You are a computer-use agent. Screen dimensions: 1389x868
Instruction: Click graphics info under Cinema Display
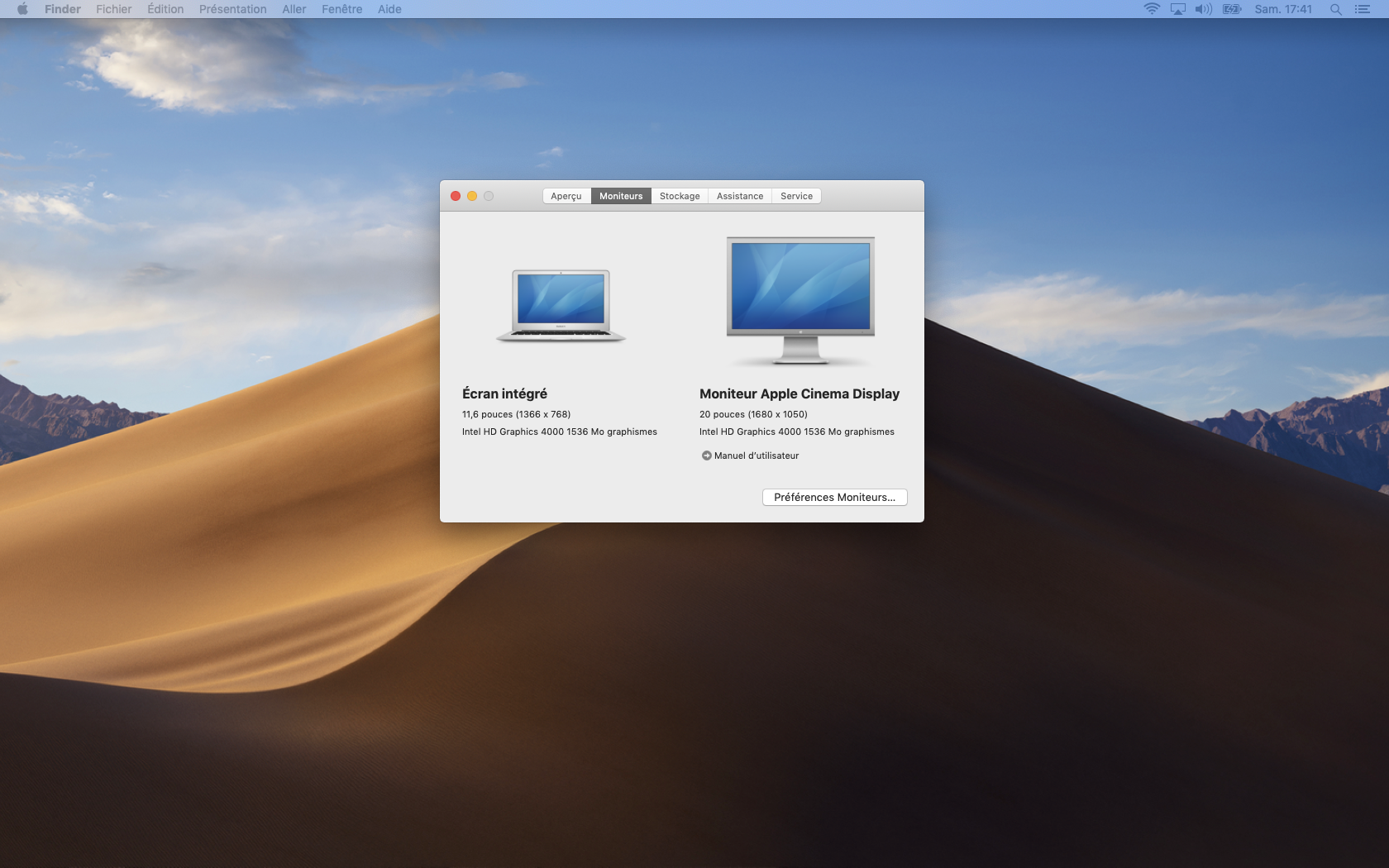click(x=797, y=432)
